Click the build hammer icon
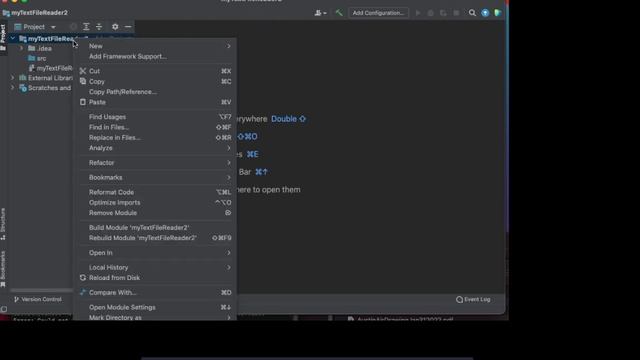This screenshot has width=640, height=360. point(339,13)
